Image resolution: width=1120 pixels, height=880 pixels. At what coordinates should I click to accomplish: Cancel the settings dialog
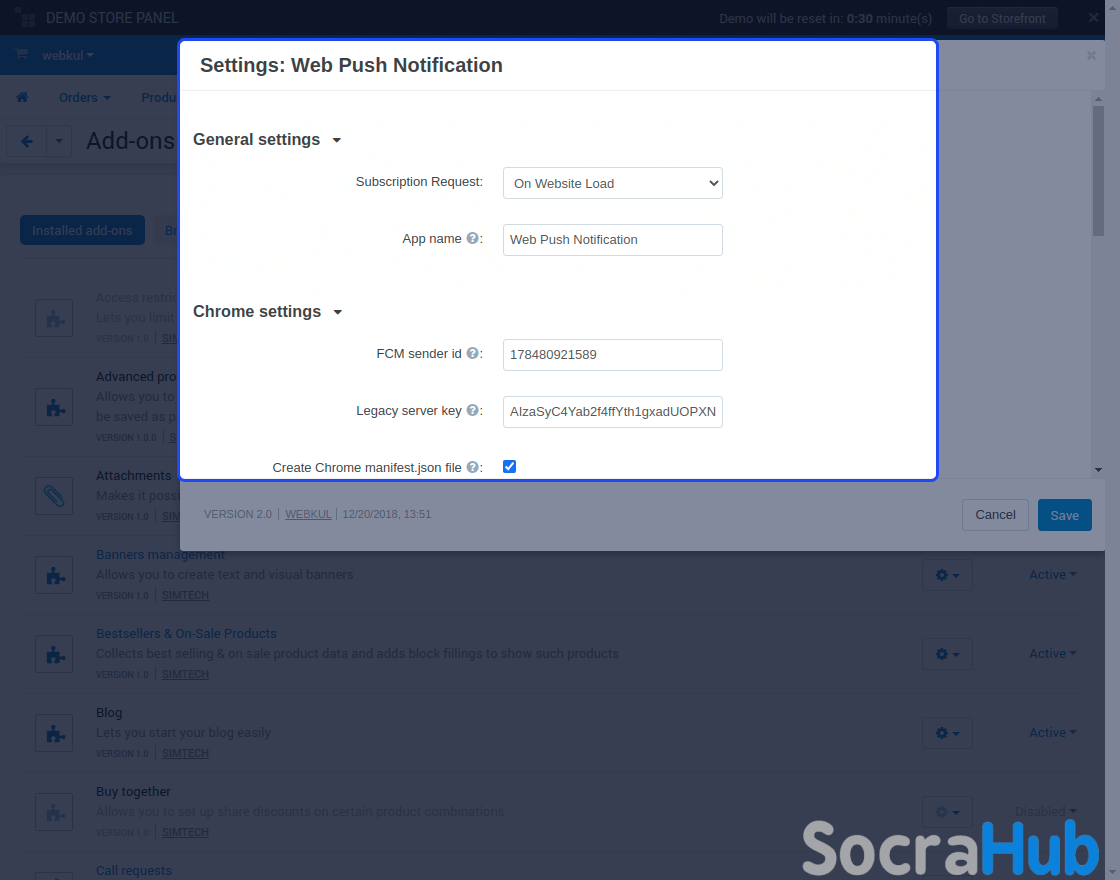(x=995, y=515)
